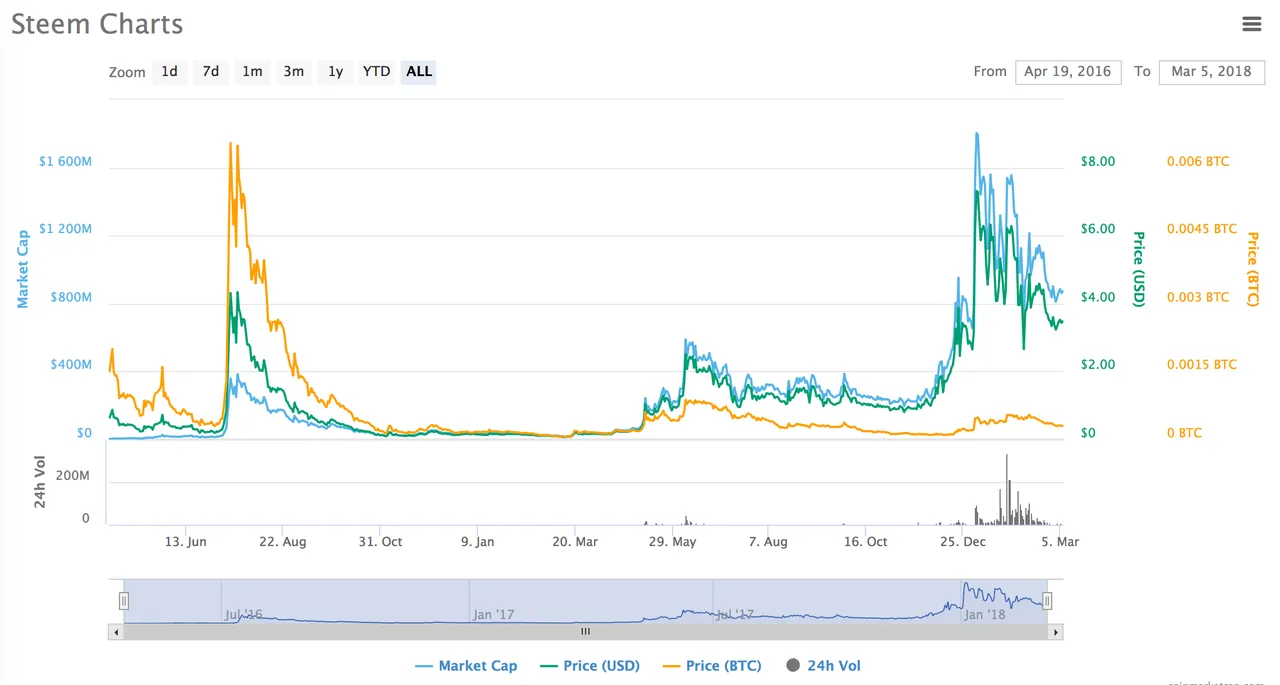
Task: Click navigator scrollbar left arrow
Action: click(115, 632)
